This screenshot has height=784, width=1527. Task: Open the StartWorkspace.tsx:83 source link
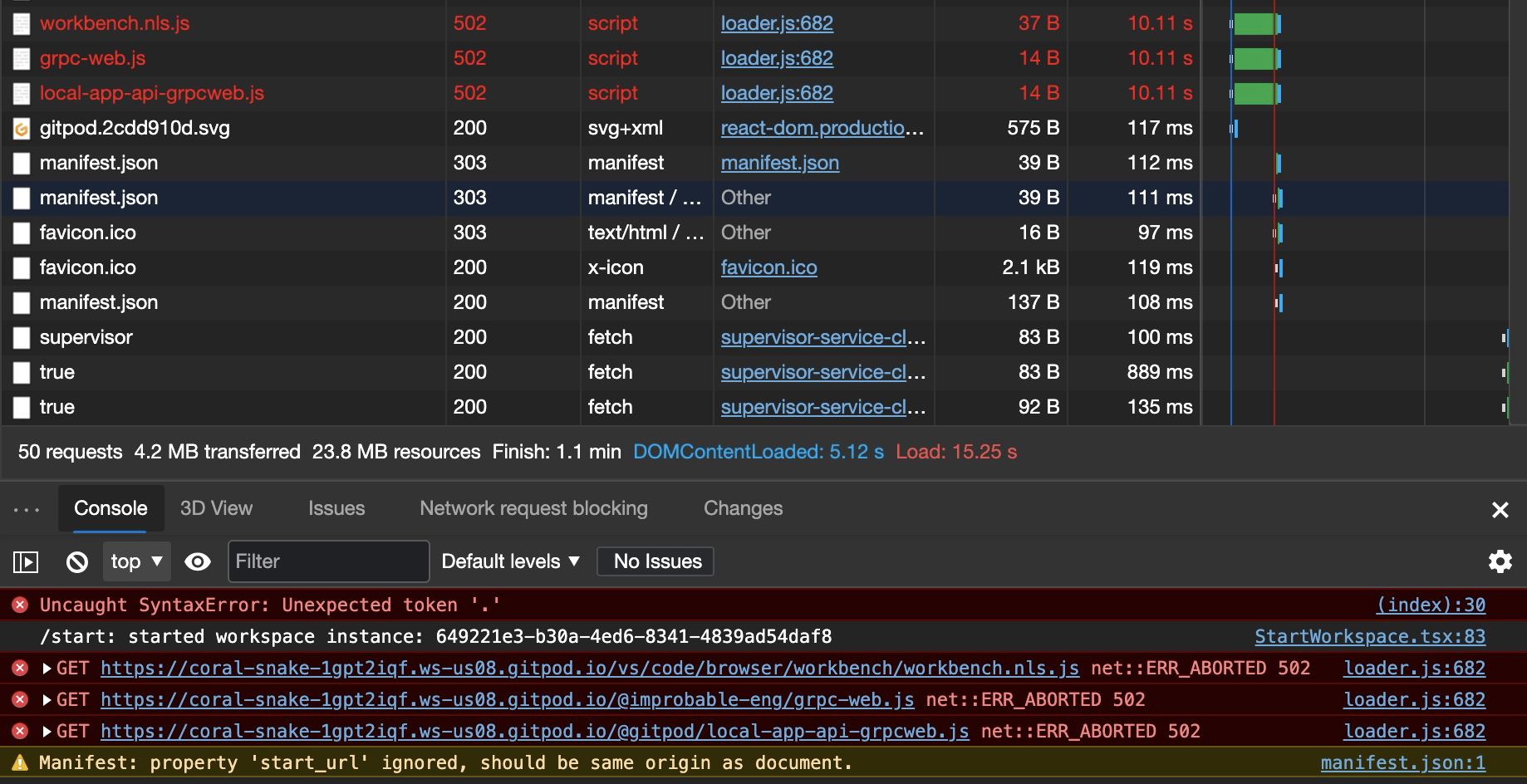[x=1367, y=636]
